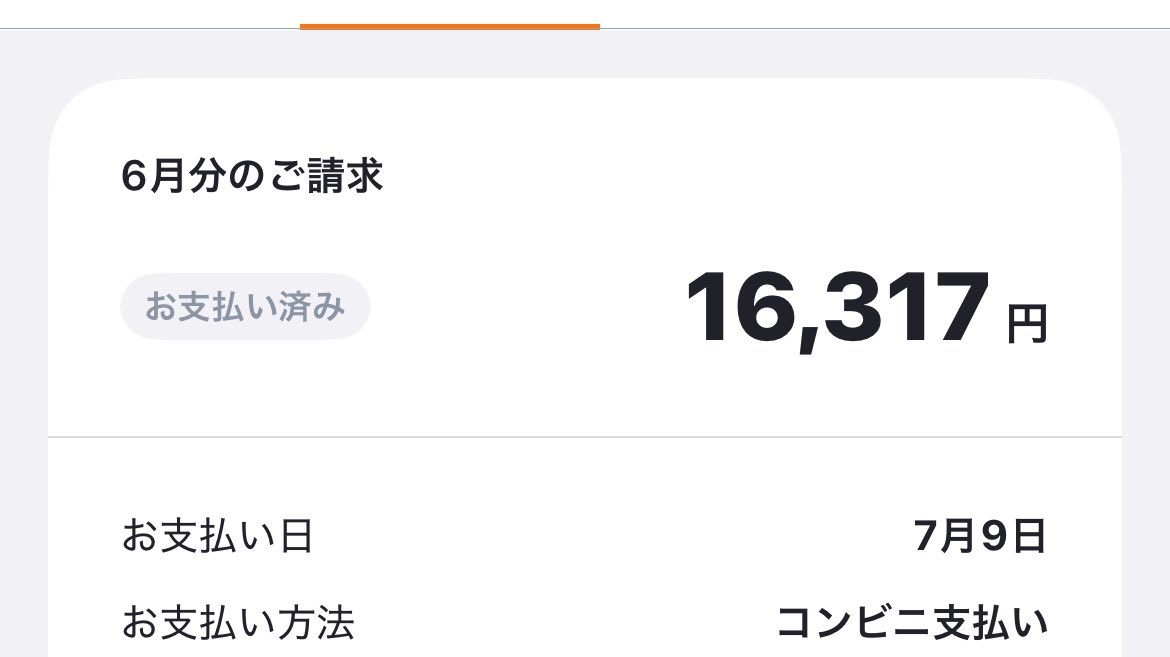Viewport: 1170px width, 657px height.
Task: Click gray area between tab bar and card
Action: click(585, 54)
